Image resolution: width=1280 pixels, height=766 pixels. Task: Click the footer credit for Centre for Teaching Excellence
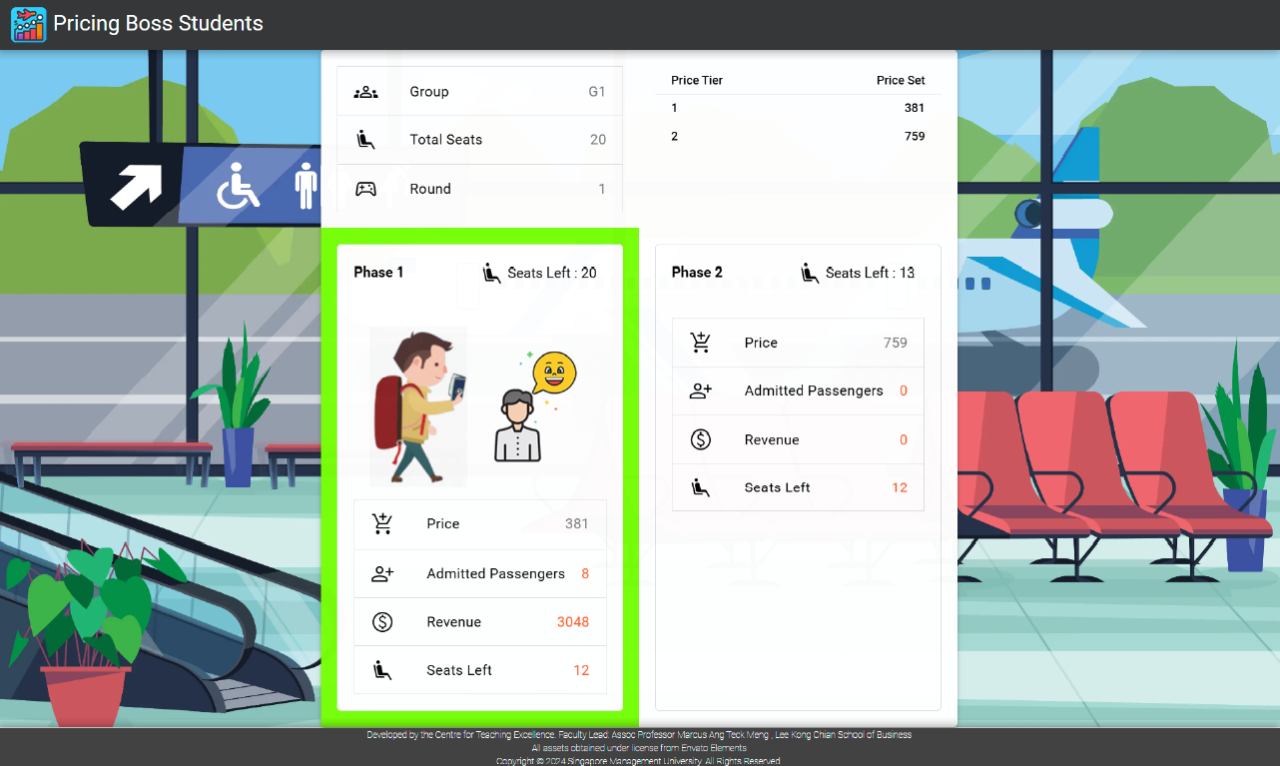[639, 735]
